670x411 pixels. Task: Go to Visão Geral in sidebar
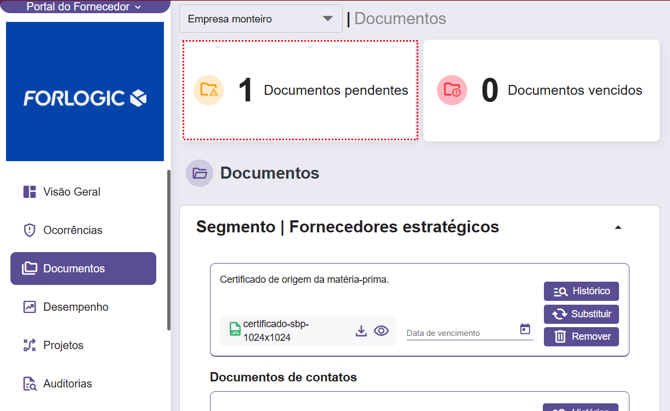pos(72,192)
